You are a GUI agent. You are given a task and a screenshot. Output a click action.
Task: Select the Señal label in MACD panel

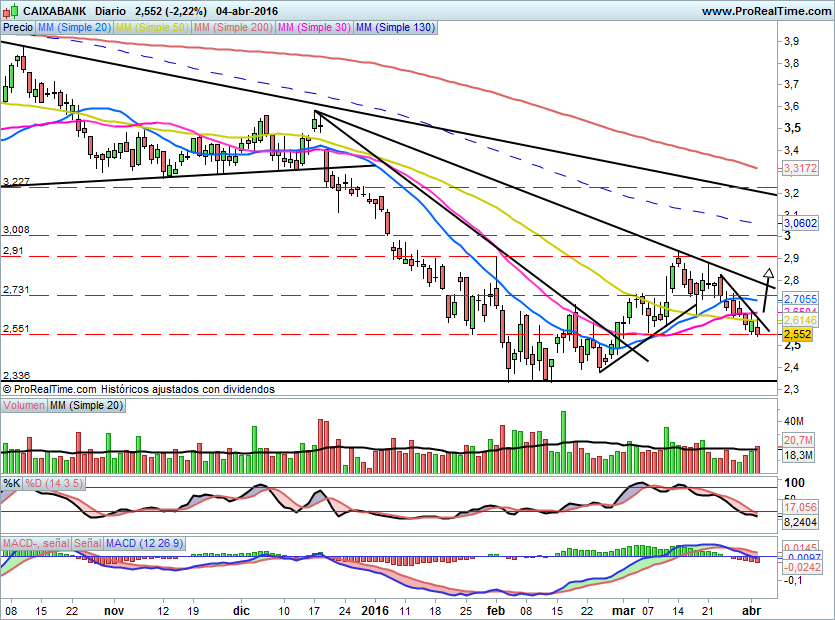pyautogui.click(x=87, y=543)
